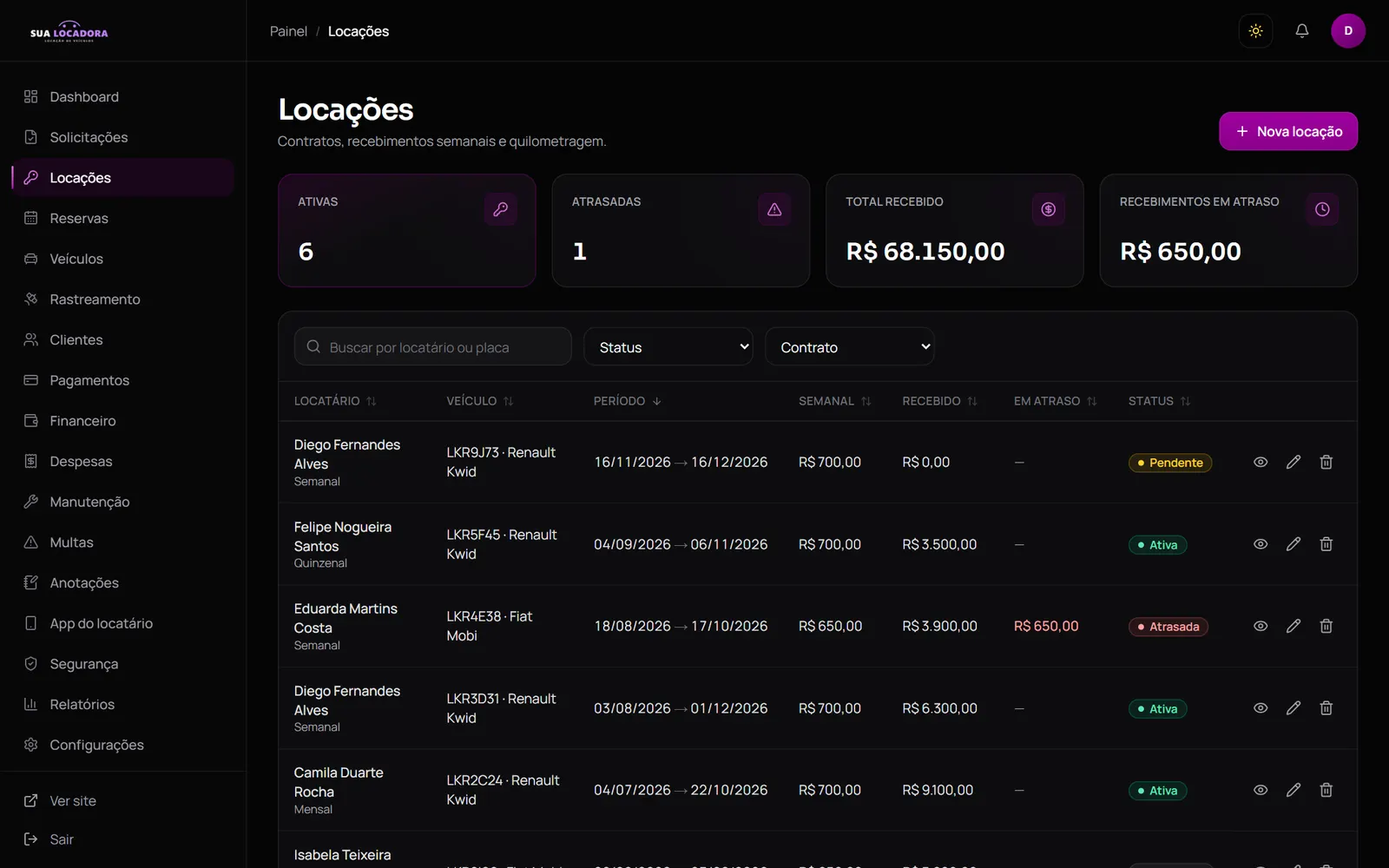Screen dimensions: 1389x868
Task: Go to Solicitações in the sidebar
Action: (x=123, y=137)
